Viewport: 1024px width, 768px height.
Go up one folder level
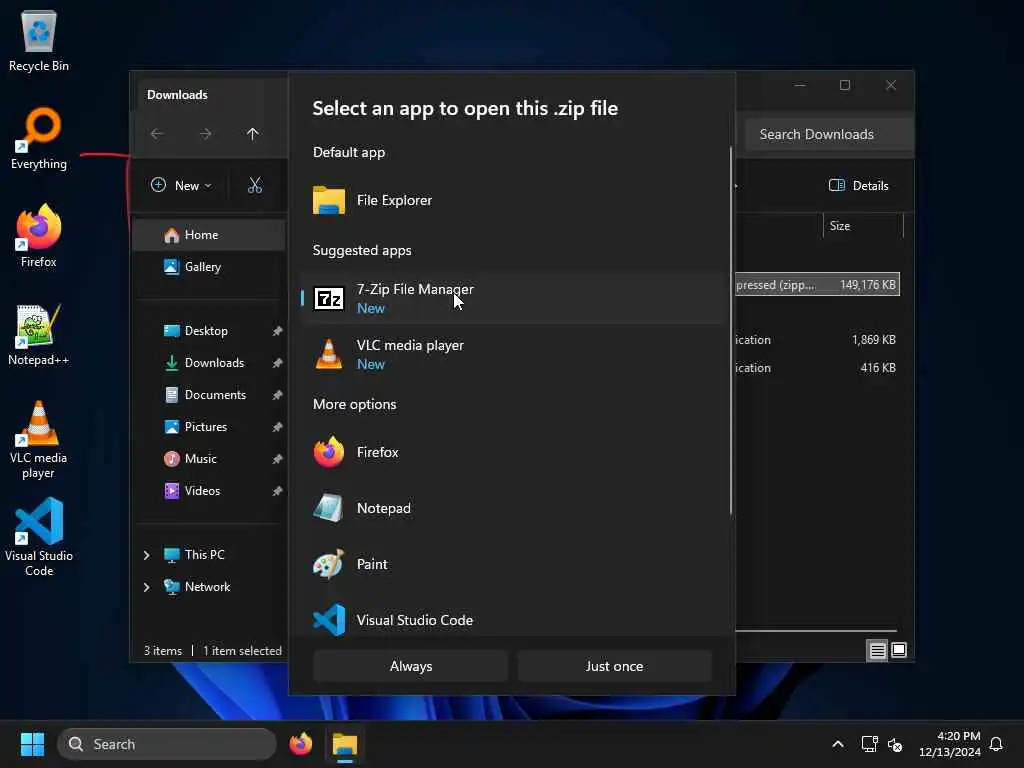click(253, 134)
